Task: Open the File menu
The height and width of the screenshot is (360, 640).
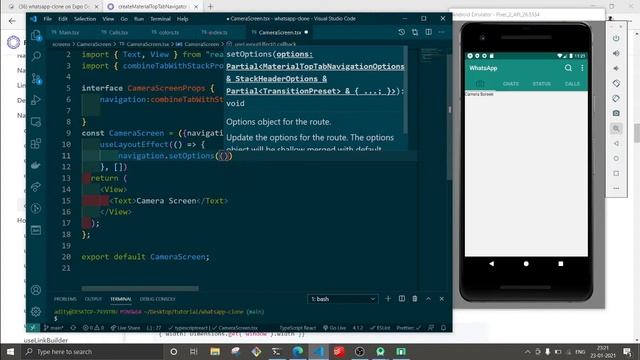Action: pos(48,19)
